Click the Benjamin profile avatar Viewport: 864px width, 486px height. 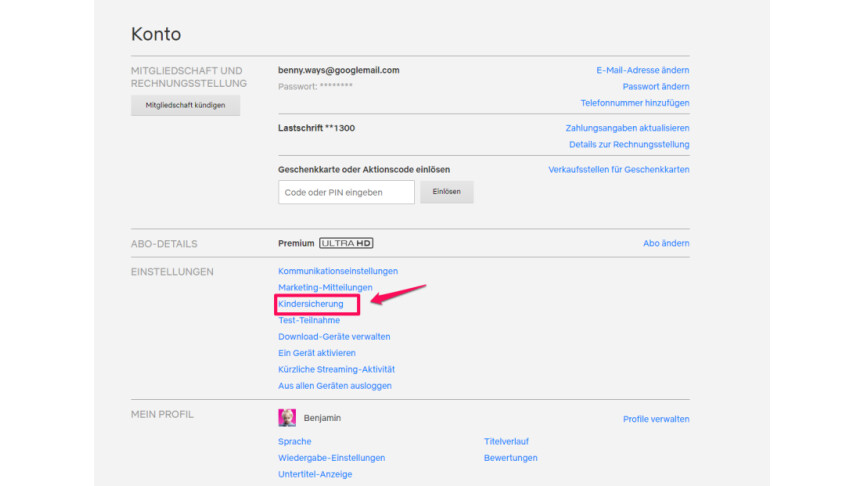(287, 418)
